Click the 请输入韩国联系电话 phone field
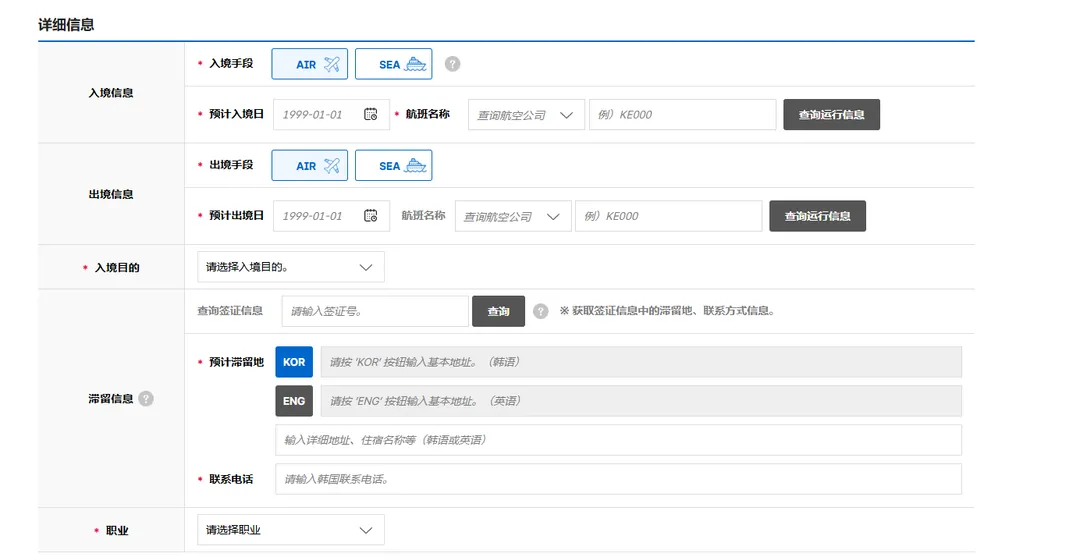The height and width of the screenshot is (560, 1080). click(619, 479)
